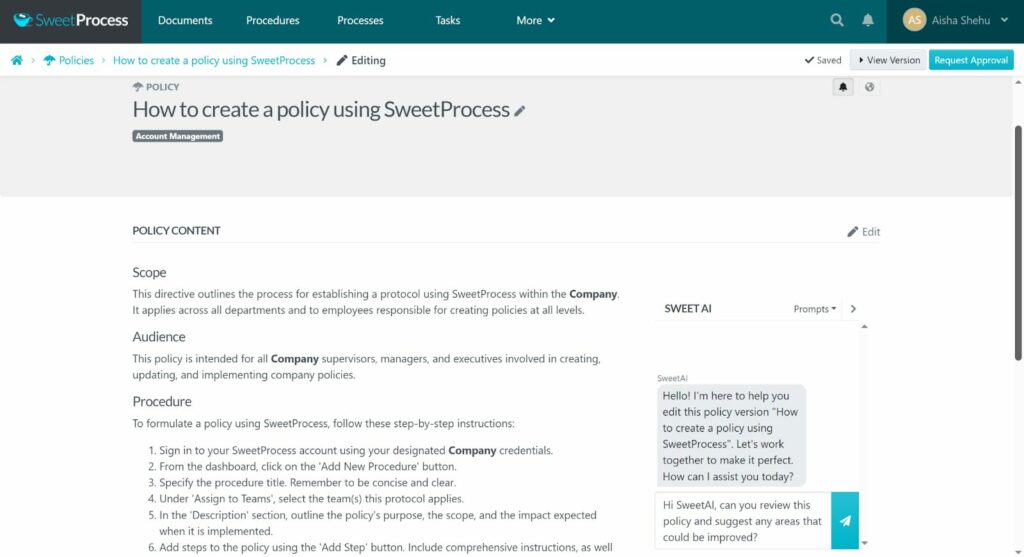Open the Documents menu item
Screen dimensions: 1024x557
[185, 20]
